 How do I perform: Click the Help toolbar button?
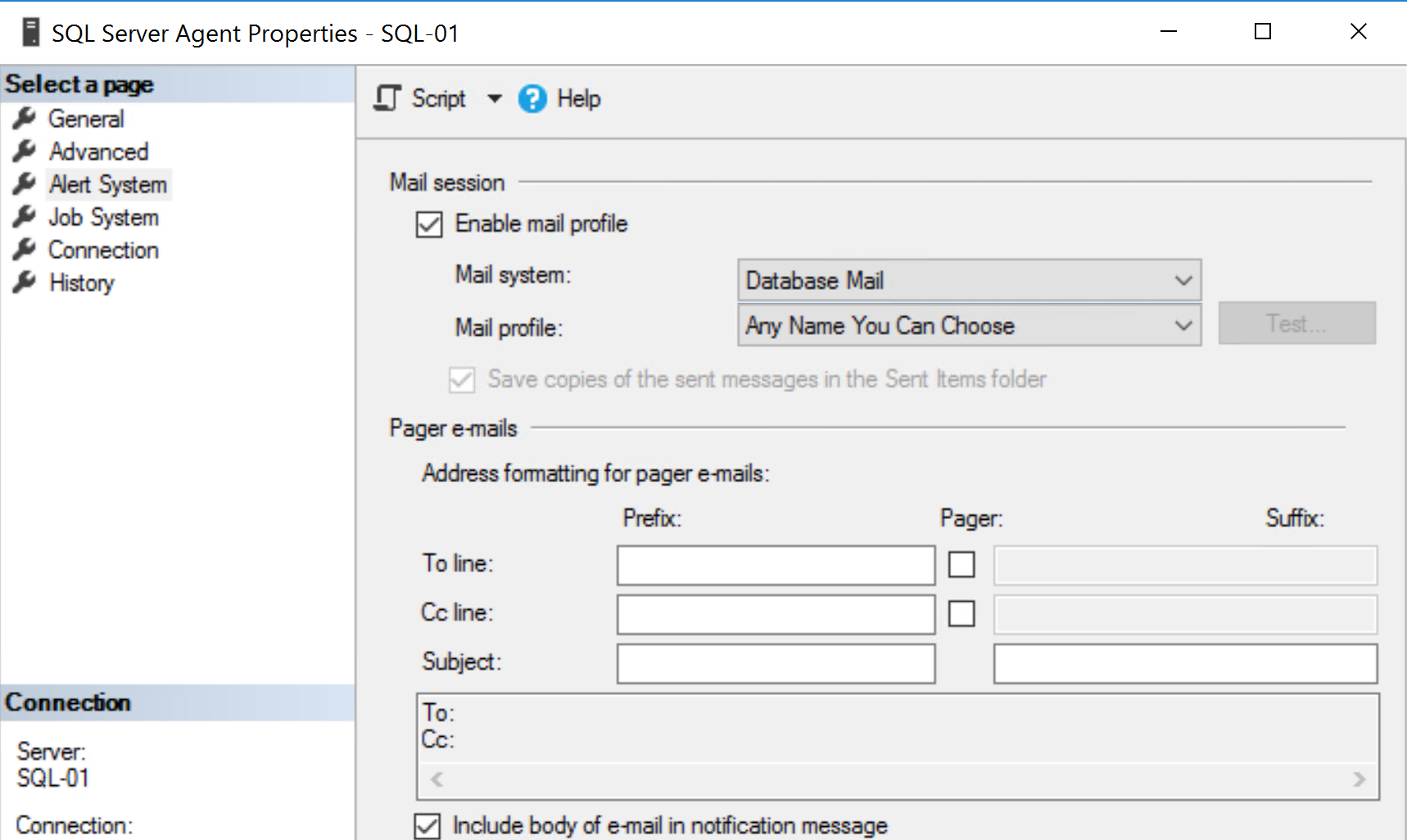[x=560, y=99]
